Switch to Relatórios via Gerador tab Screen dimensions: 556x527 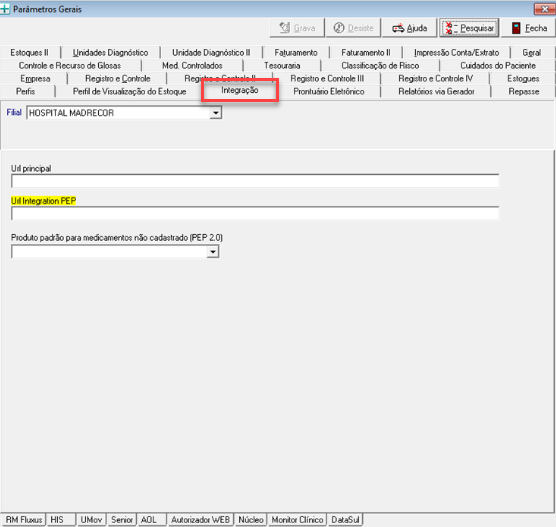(x=436, y=91)
